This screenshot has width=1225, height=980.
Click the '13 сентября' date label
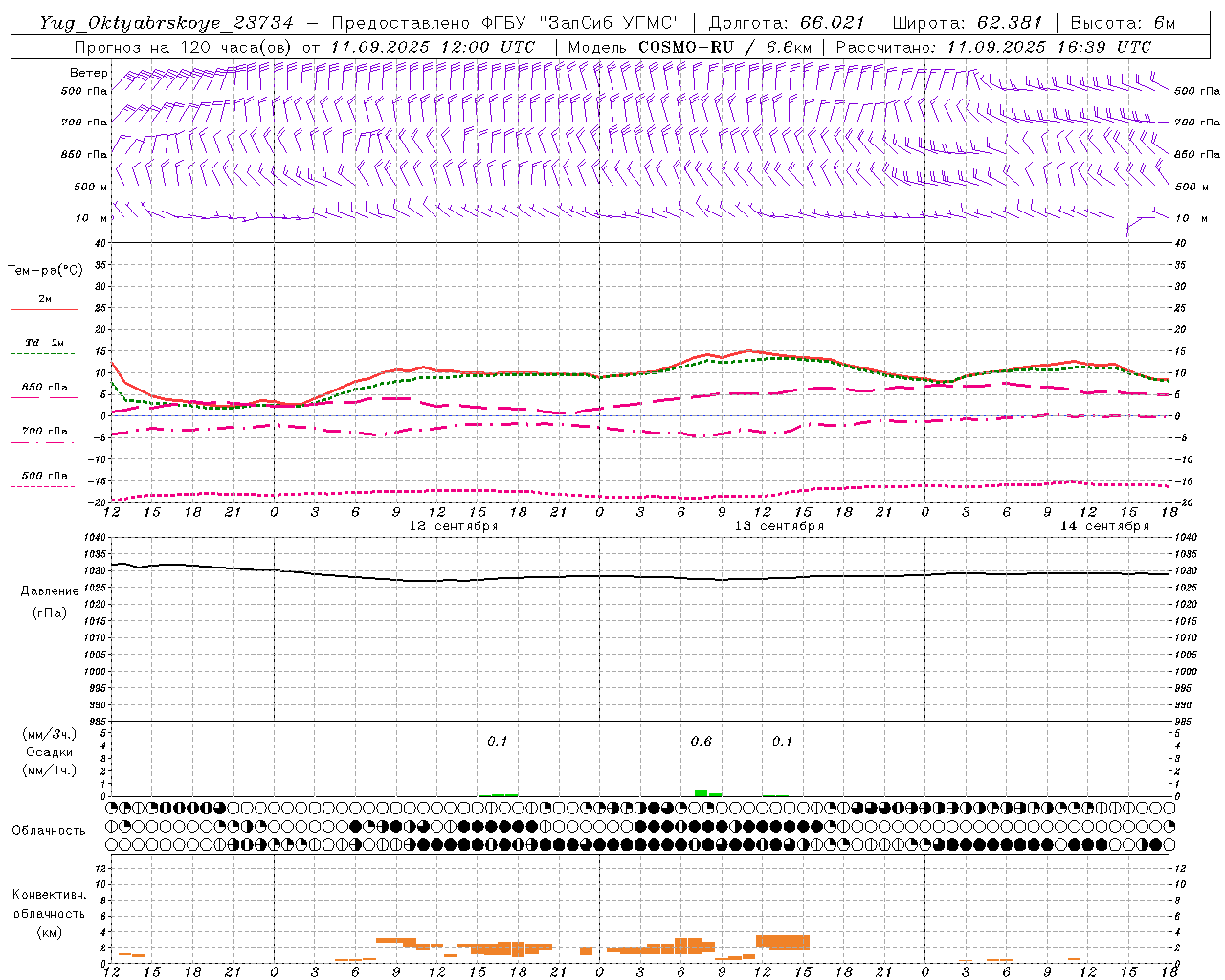779,526
